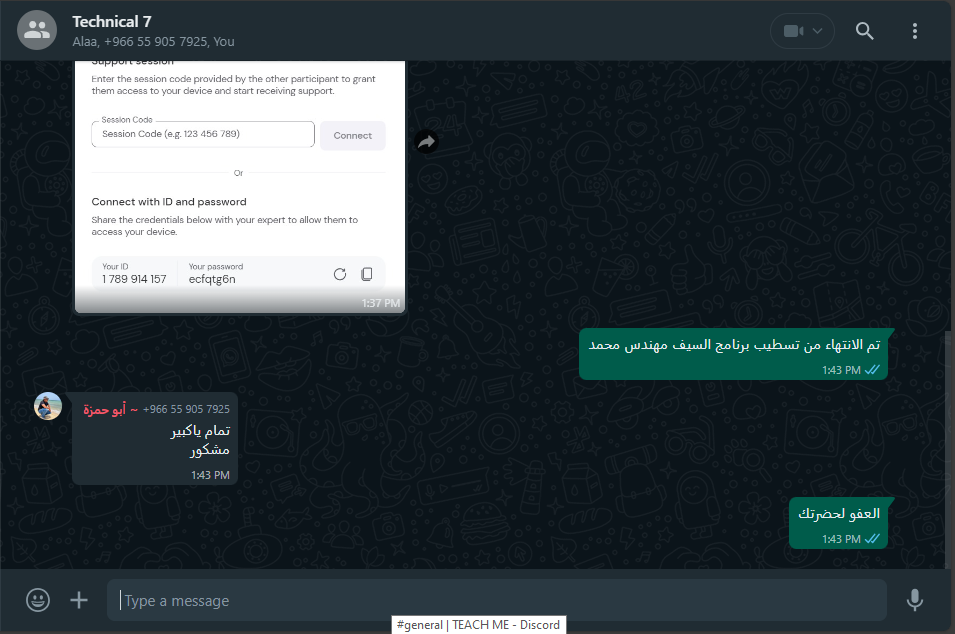Search messages with the magnifier icon
Viewport: 955px width, 634px height.
[864, 31]
